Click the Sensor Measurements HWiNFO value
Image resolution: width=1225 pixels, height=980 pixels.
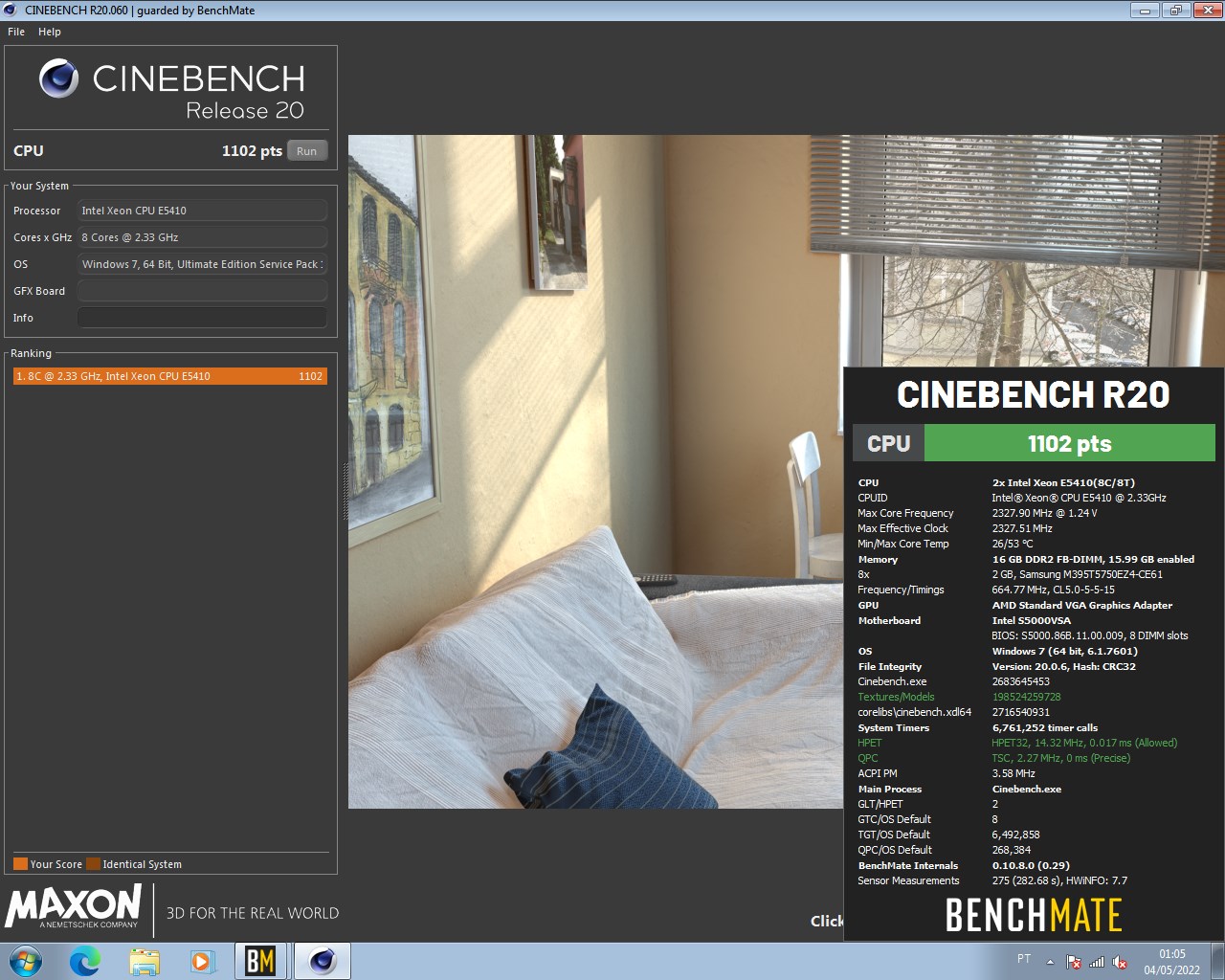1059,880
